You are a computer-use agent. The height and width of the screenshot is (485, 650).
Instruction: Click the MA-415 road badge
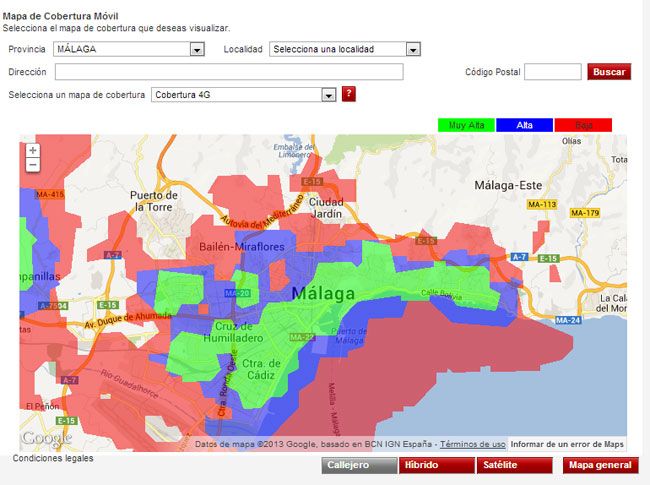(50, 194)
